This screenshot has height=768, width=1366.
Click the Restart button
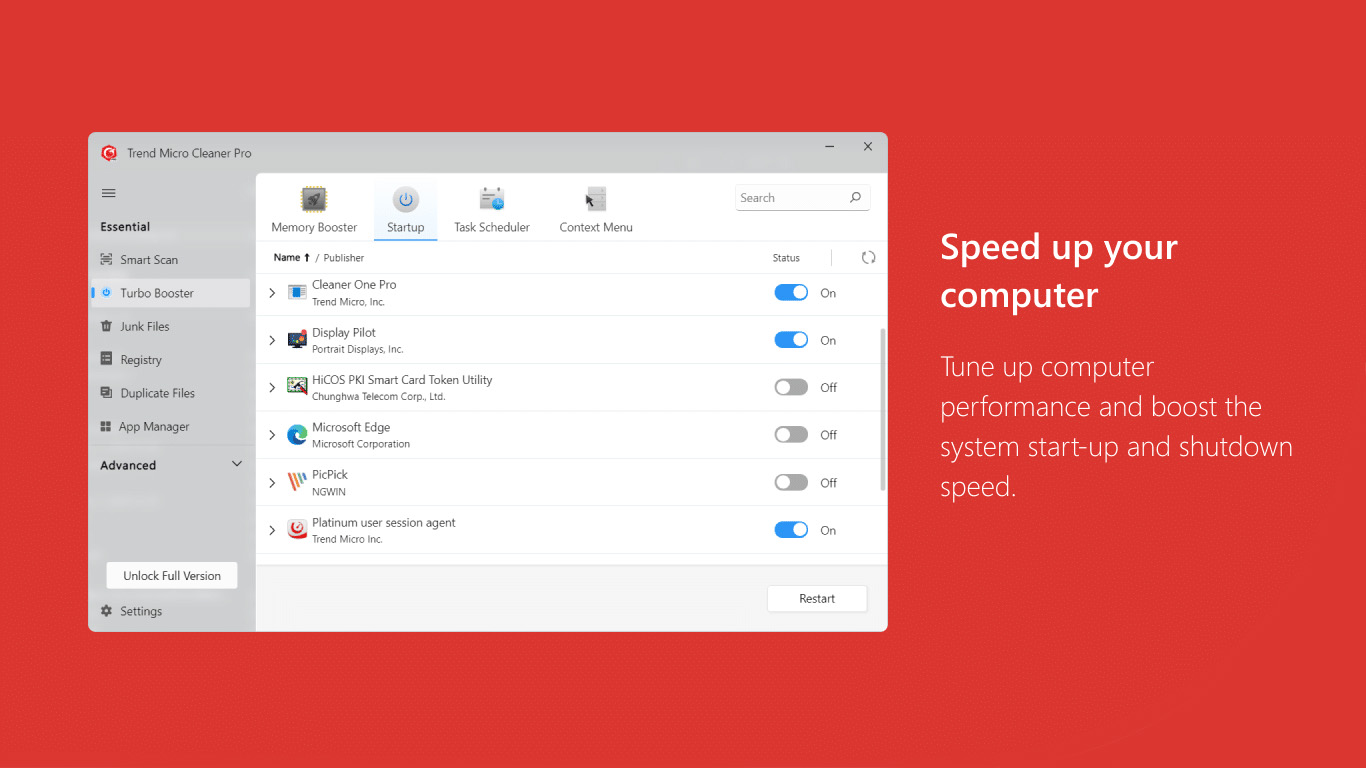coord(817,598)
